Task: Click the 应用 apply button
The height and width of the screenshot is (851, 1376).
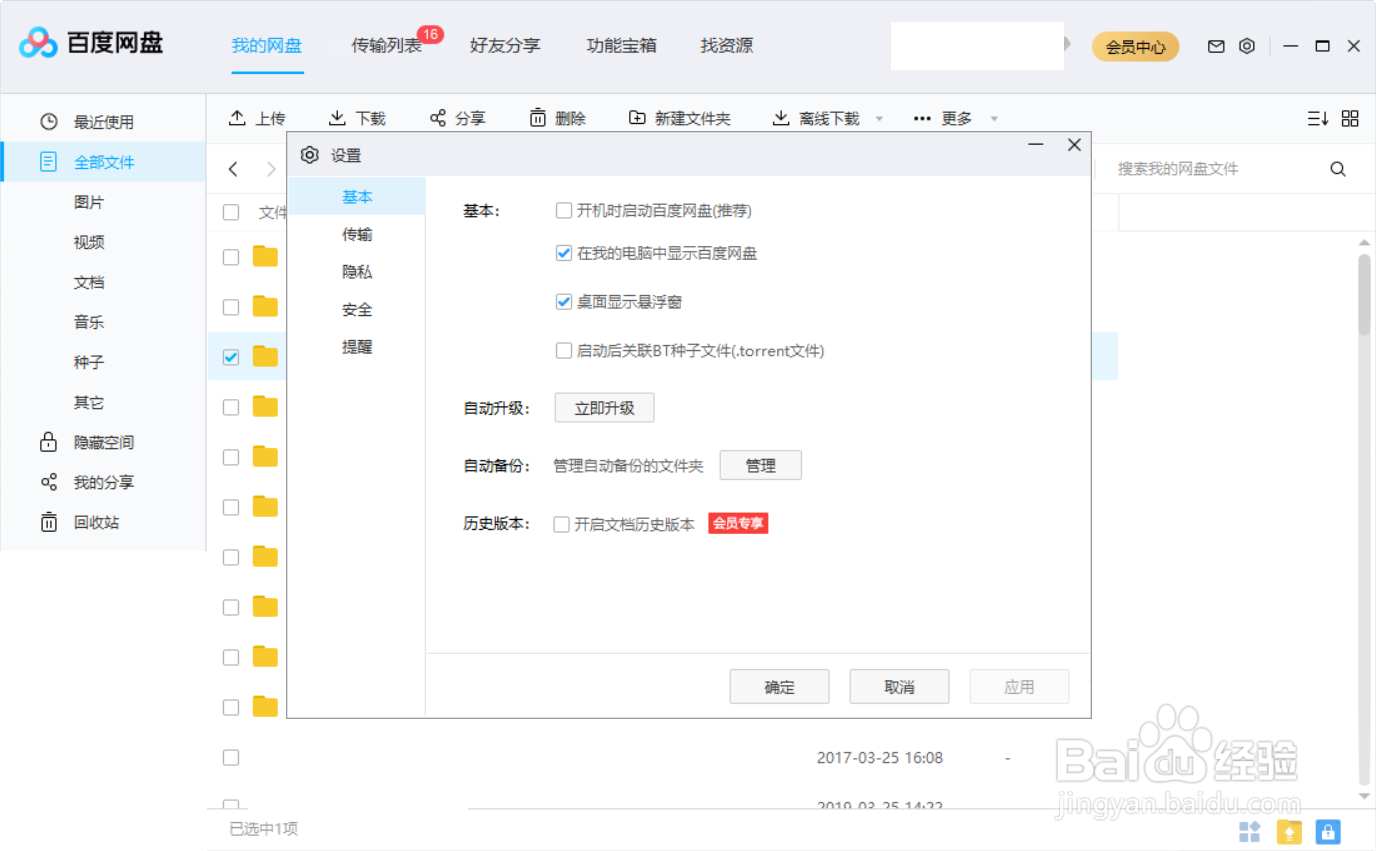Action: point(1019,687)
